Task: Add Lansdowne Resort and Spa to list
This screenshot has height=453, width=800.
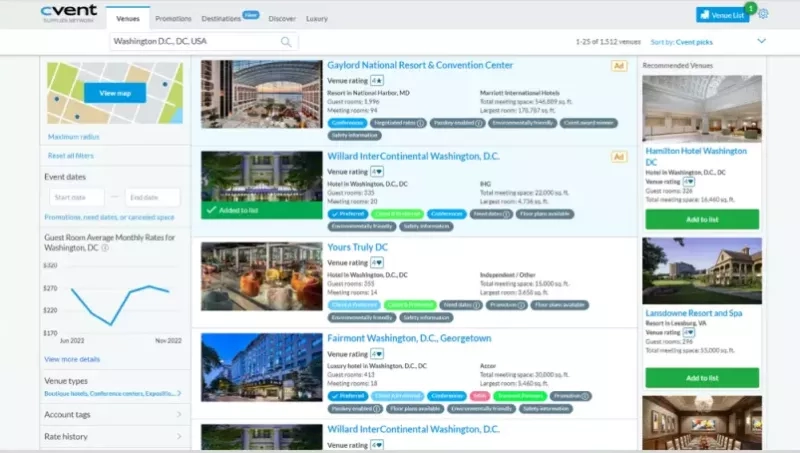Action: pyautogui.click(x=702, y=378)
